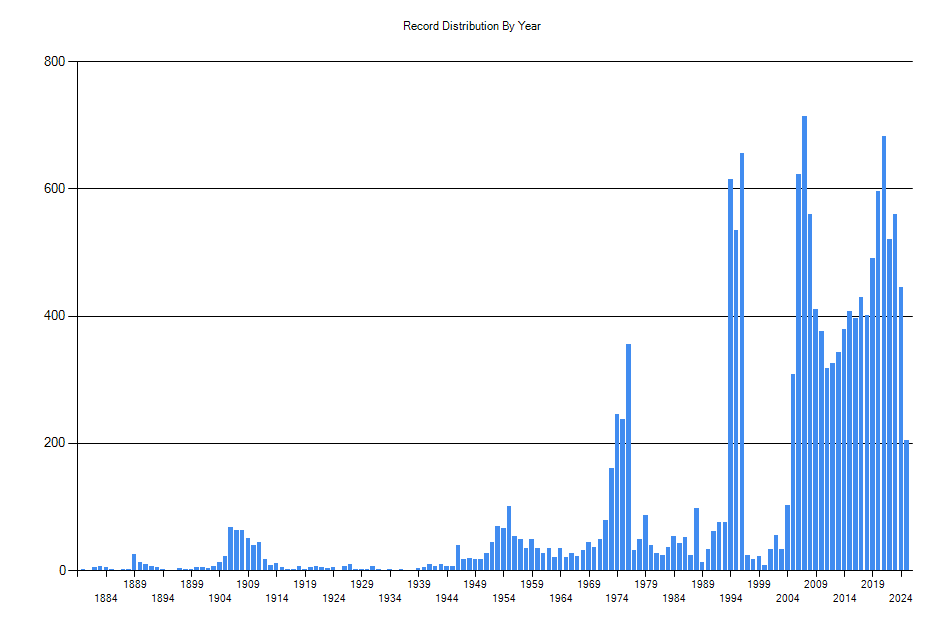Click the 1955 bar reaching about 100

(509, 538)
